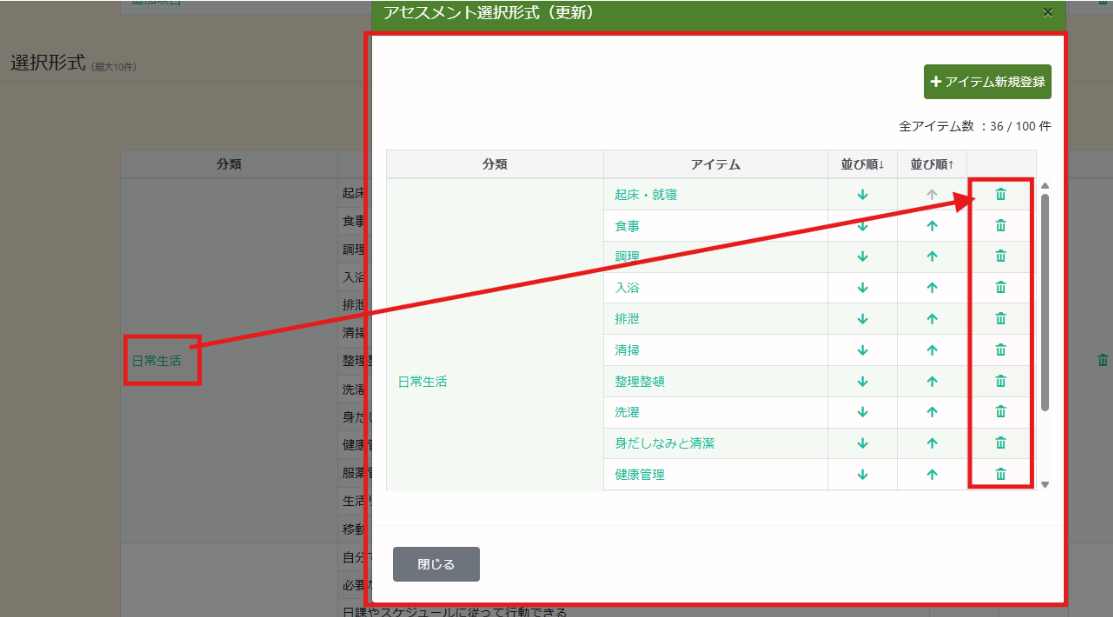The width and height of the screenshot is (1113, 617).
Task: Open the 健康管理 item link
Action: pos(640,474)
